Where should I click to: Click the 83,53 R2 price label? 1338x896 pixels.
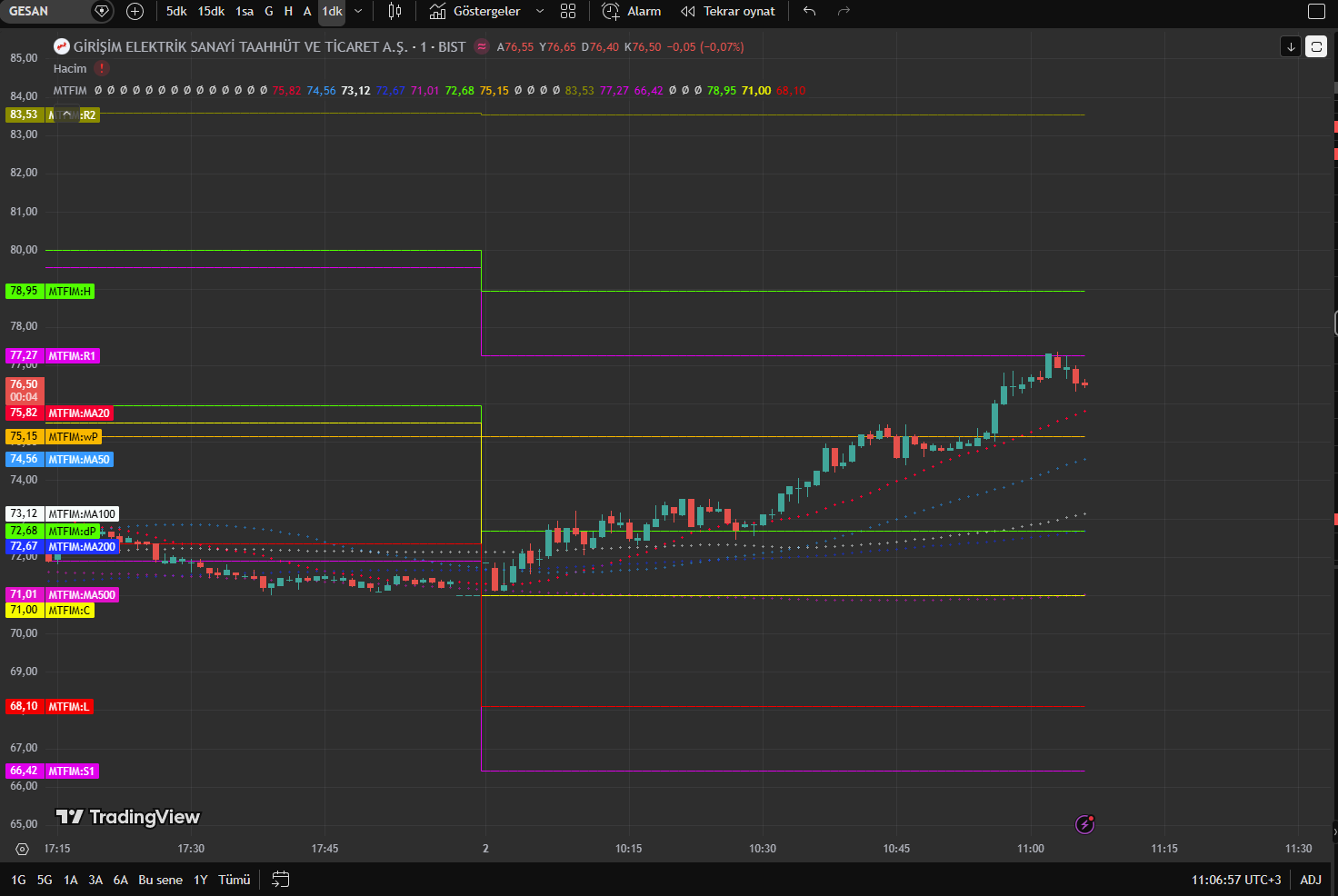point(53,115)
